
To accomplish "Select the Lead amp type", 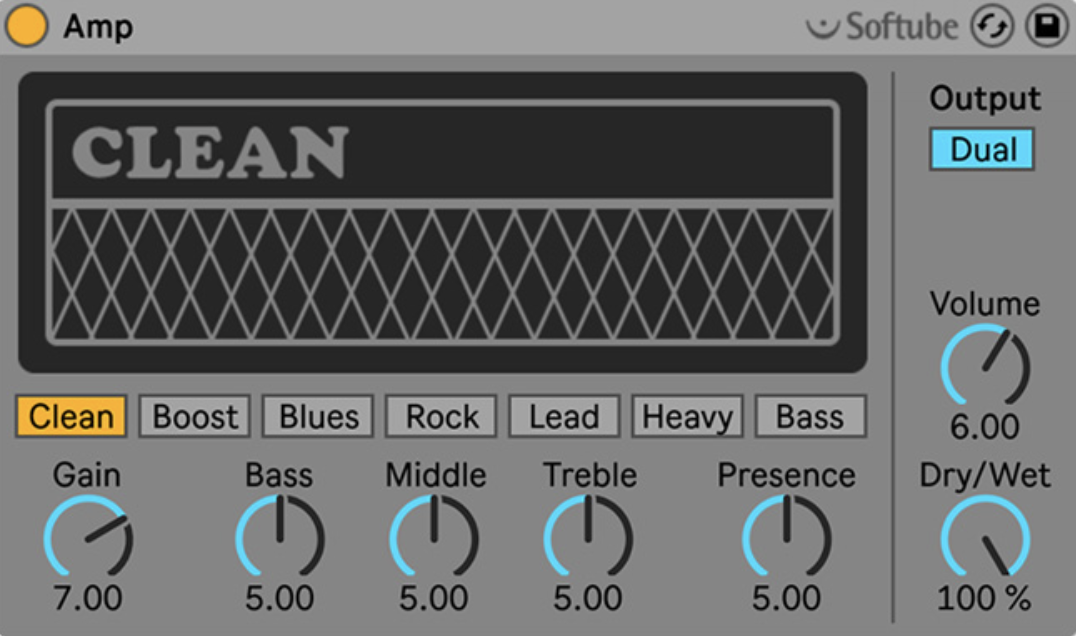I will [x=564, y=416].
